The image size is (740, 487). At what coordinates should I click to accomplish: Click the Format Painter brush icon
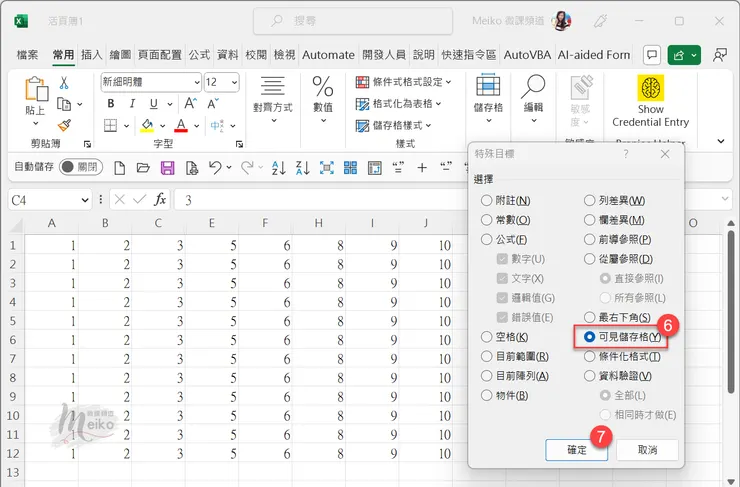[x=64, y=125]
